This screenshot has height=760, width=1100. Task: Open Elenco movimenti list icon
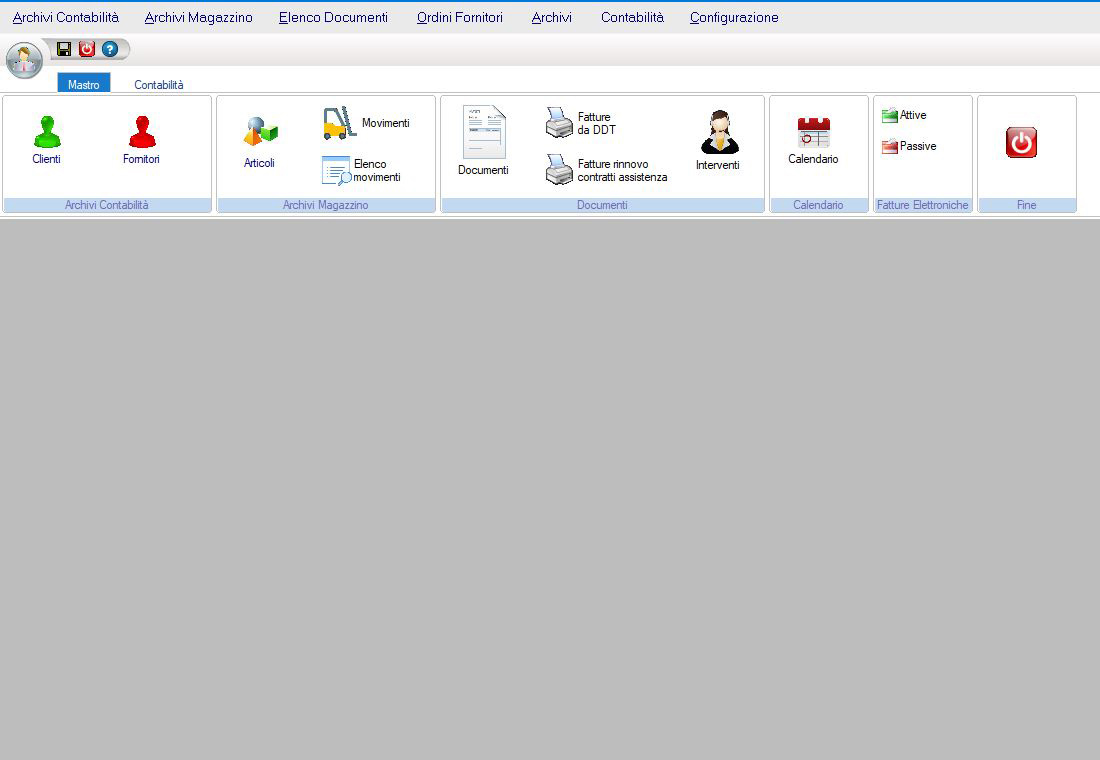(337, 171)
